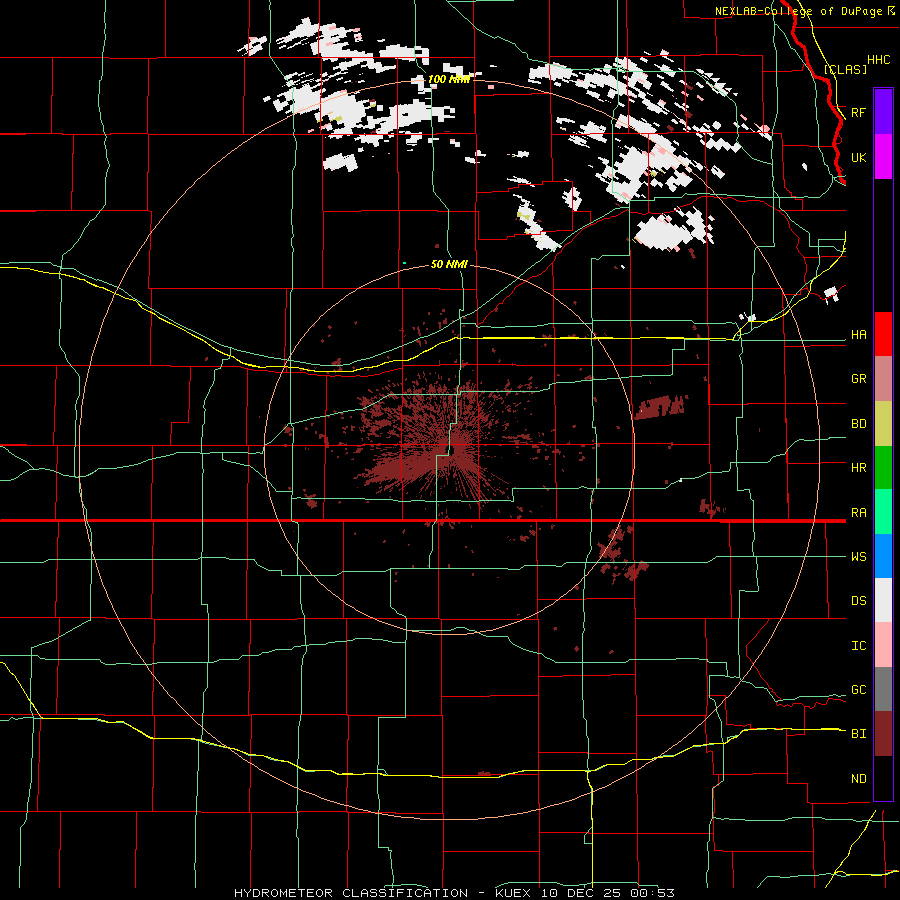900x900 pixels.
Task: Click the UK legend label
Action: click(858, 157)
